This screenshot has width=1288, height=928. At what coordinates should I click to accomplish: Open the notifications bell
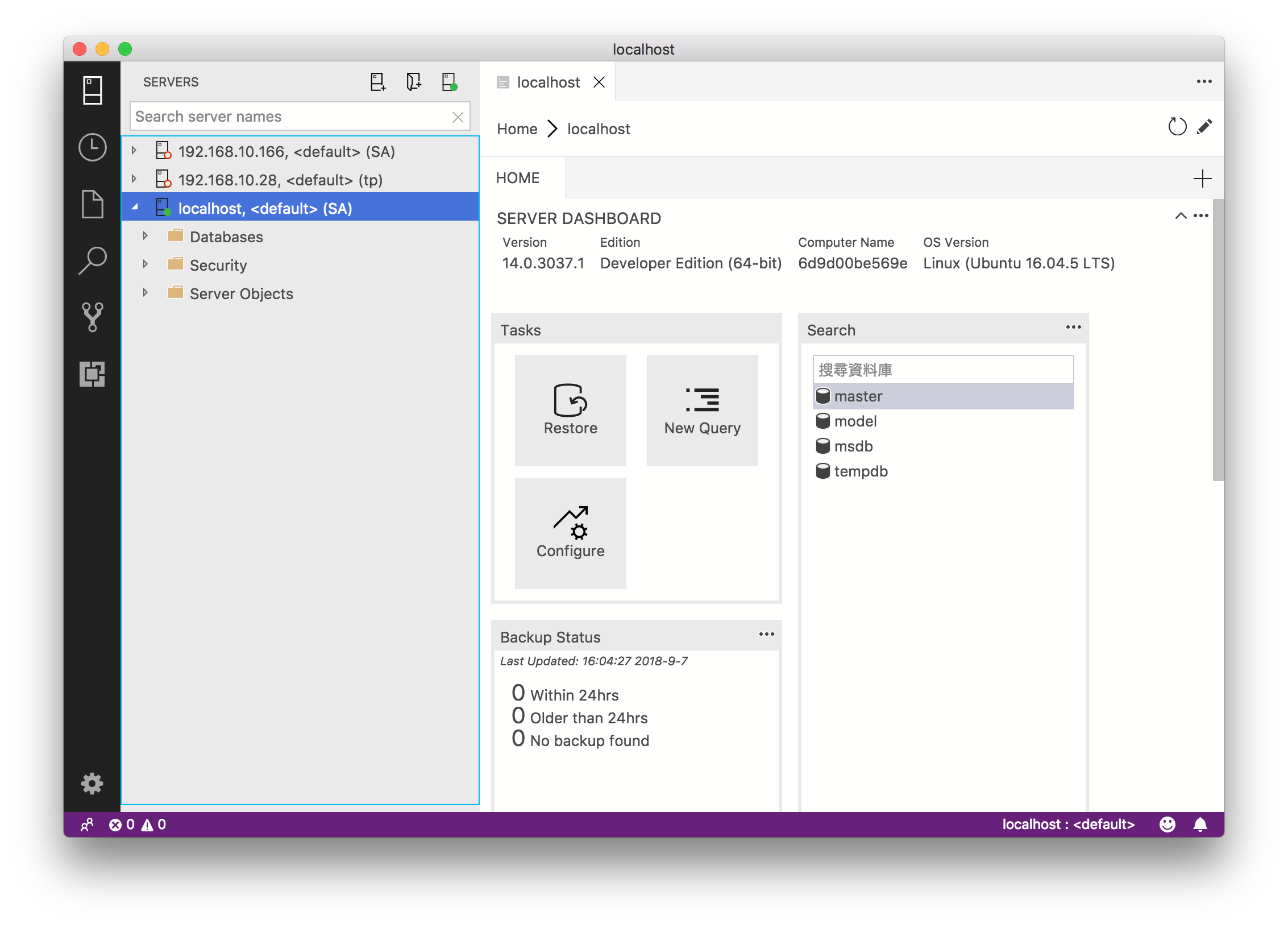1200,825
